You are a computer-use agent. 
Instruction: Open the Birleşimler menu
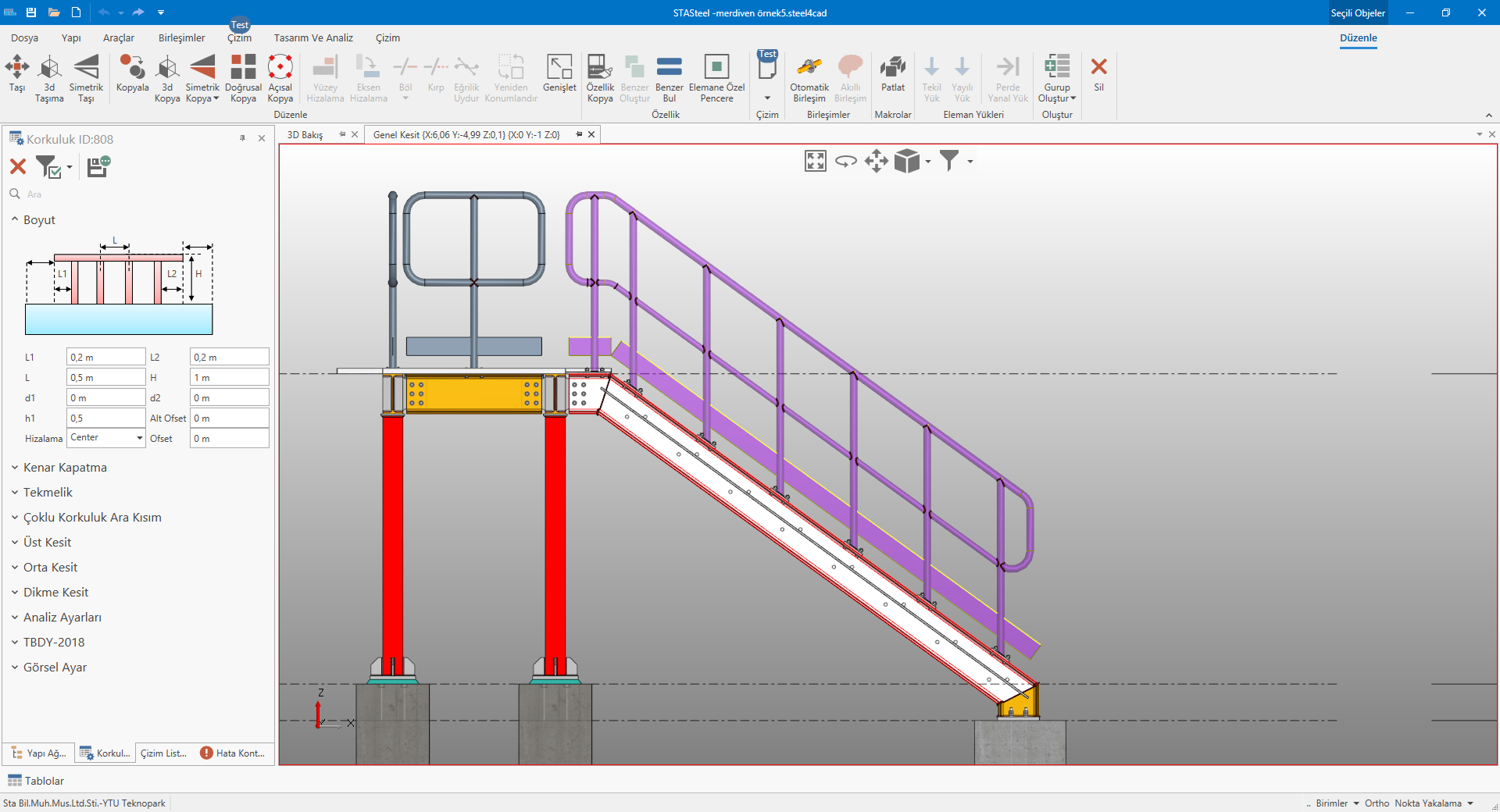(x=181, y=38)
